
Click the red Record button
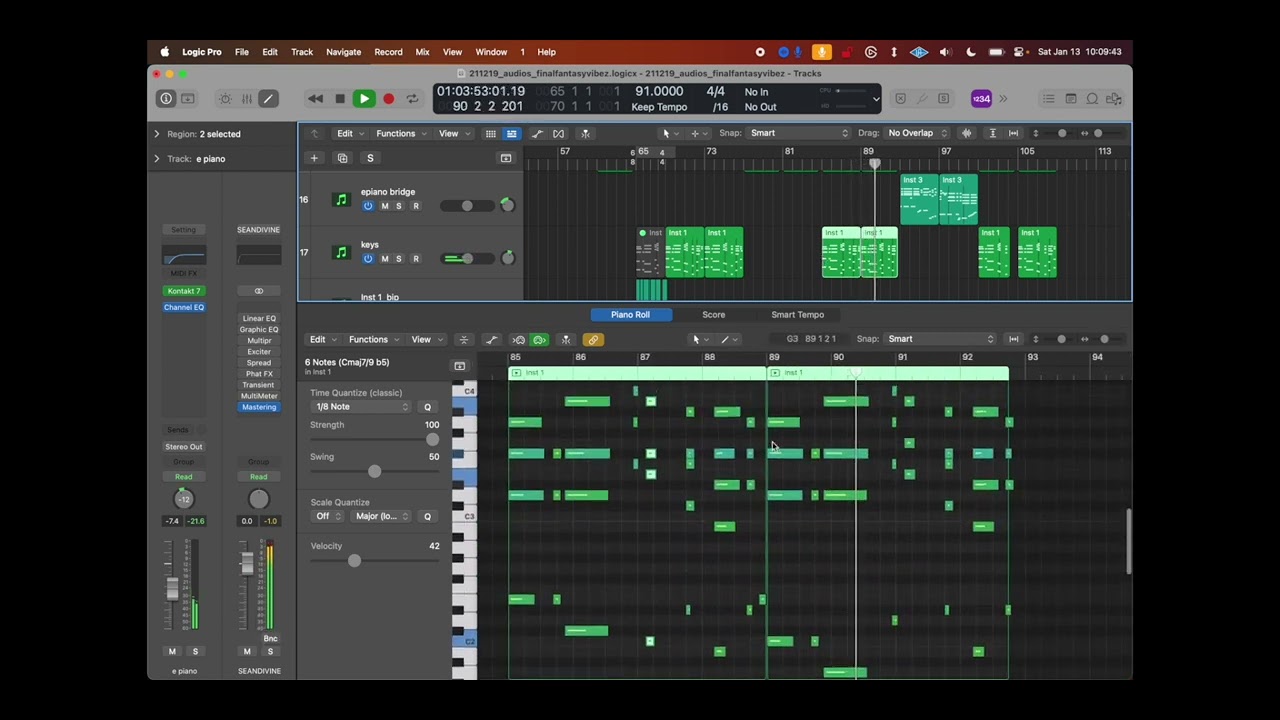(x=389, y=99)
